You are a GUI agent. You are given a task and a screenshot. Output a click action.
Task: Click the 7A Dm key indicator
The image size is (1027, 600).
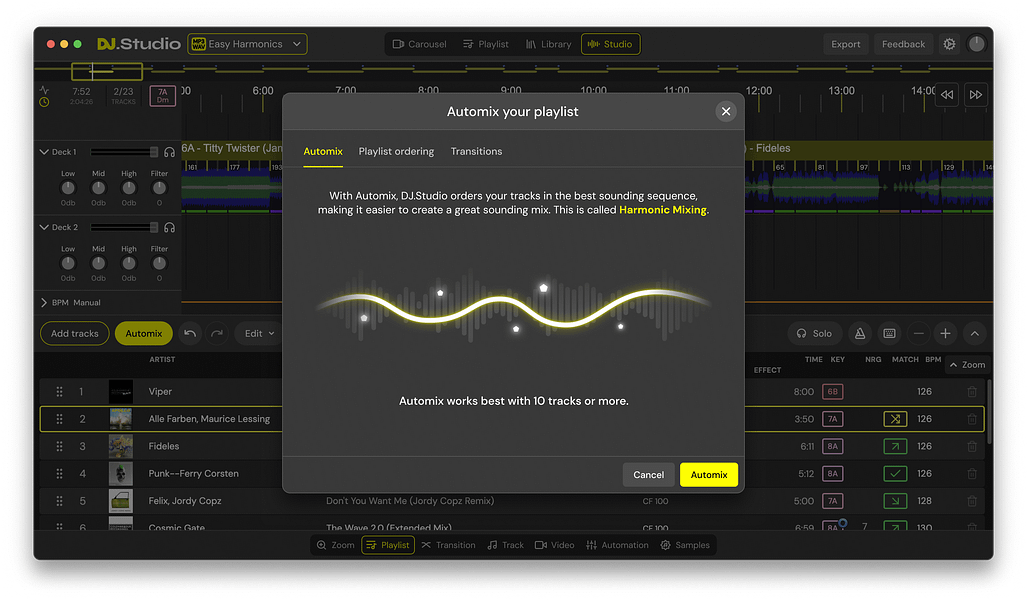(x=162, y=96)
